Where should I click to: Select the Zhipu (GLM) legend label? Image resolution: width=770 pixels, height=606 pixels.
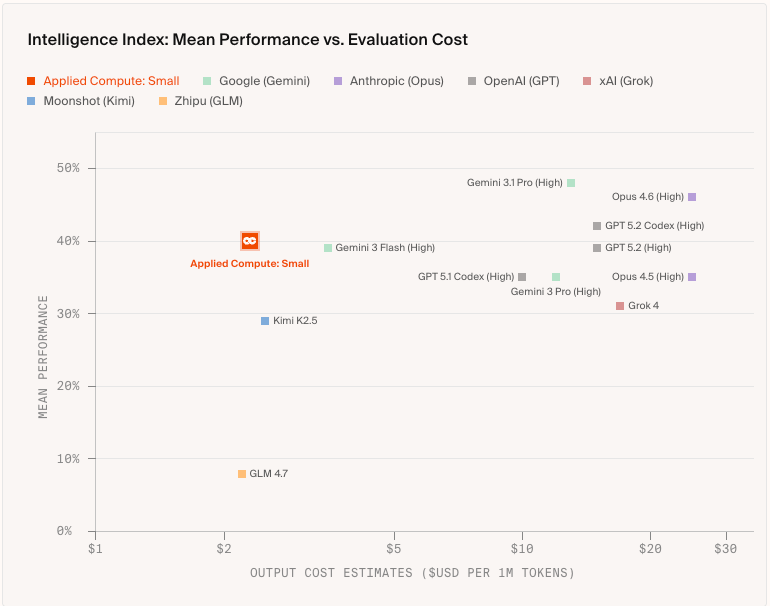click(208, 101)
